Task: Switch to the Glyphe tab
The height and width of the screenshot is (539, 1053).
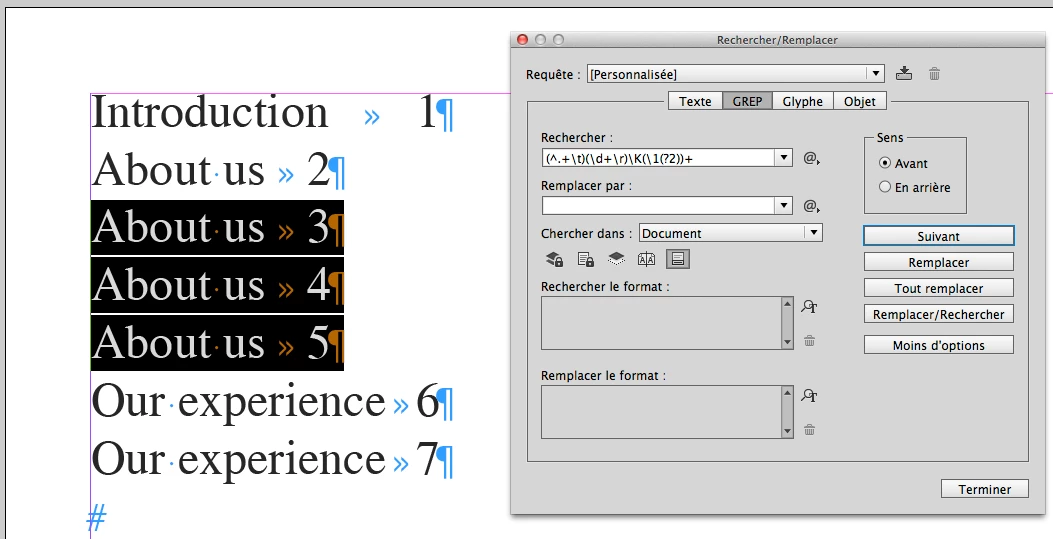Action: point(803,101)
